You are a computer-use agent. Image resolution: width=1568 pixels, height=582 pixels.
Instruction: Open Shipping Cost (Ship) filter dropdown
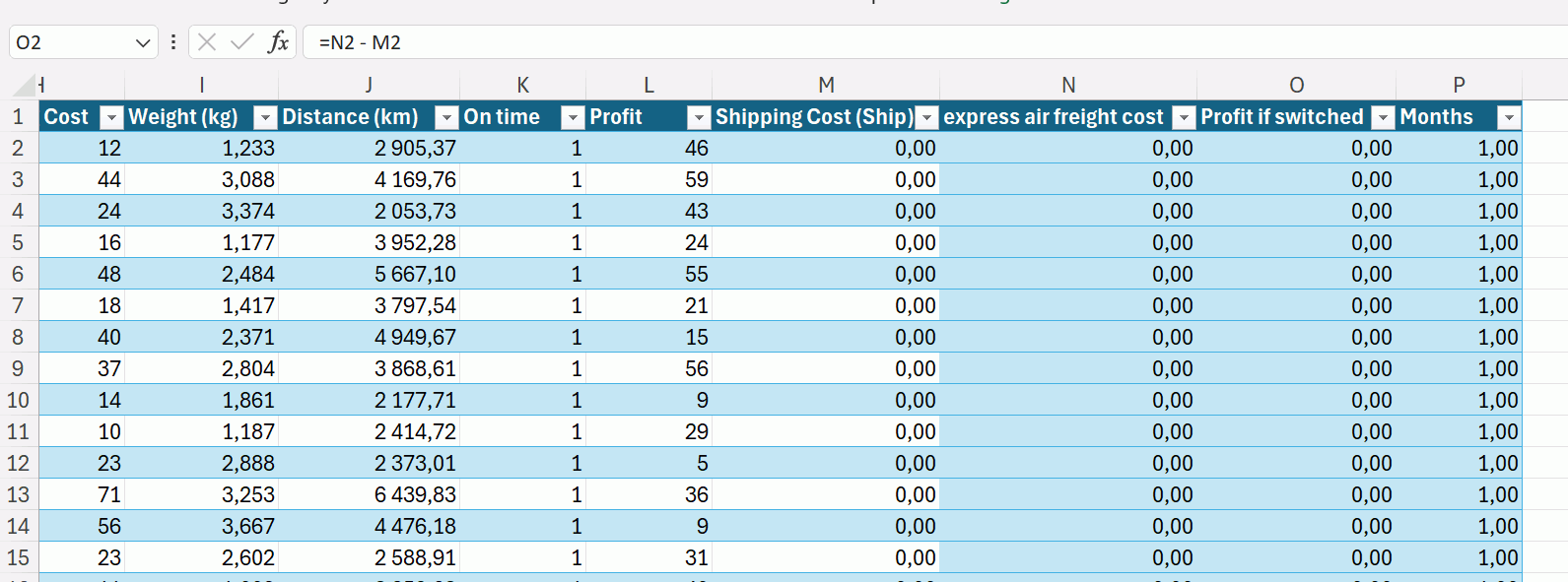926,118
